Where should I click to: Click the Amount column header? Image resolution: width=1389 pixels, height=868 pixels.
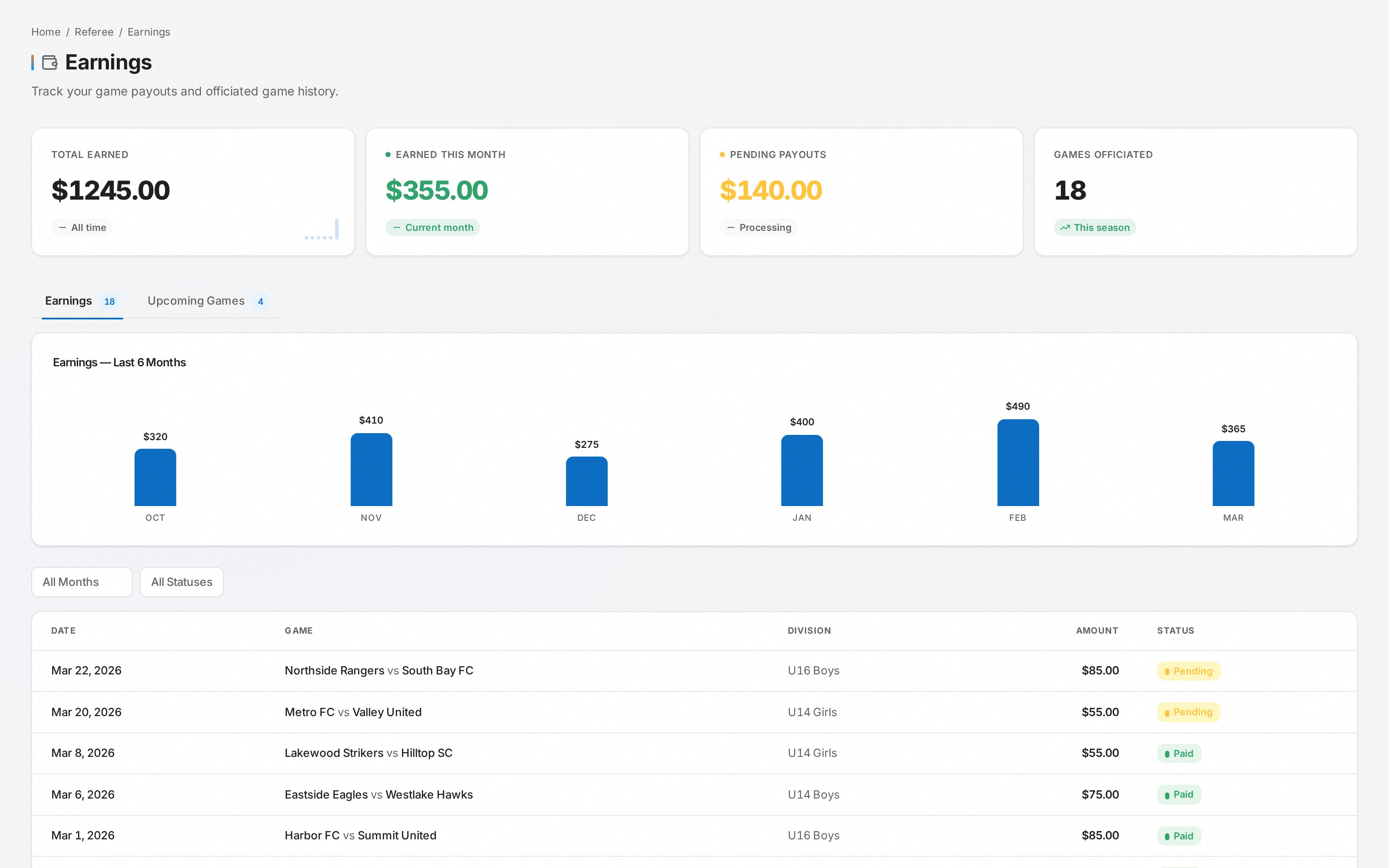pos(1097,631)
